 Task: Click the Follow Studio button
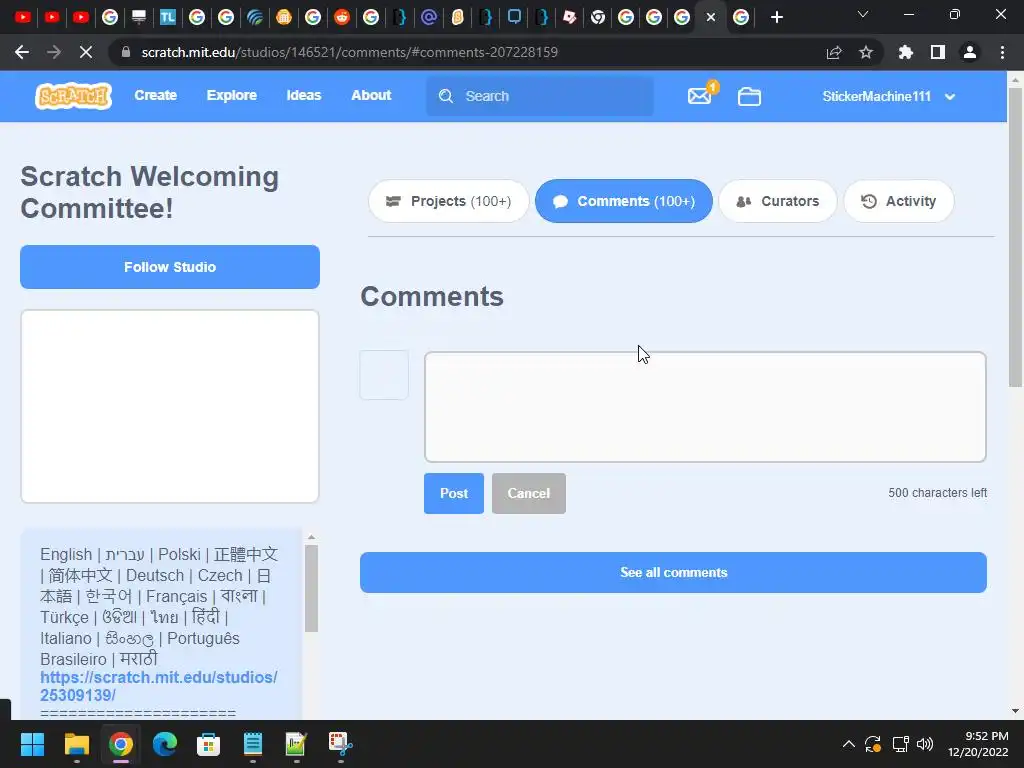(170, 267)
